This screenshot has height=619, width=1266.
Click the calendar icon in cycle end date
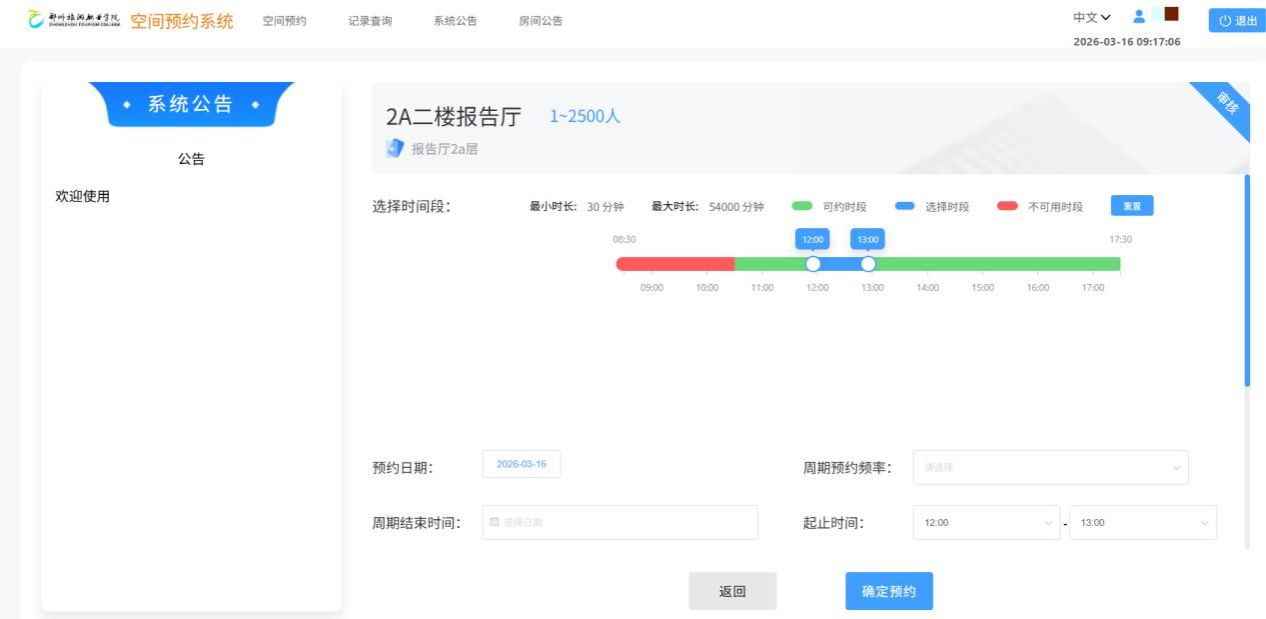494,522
